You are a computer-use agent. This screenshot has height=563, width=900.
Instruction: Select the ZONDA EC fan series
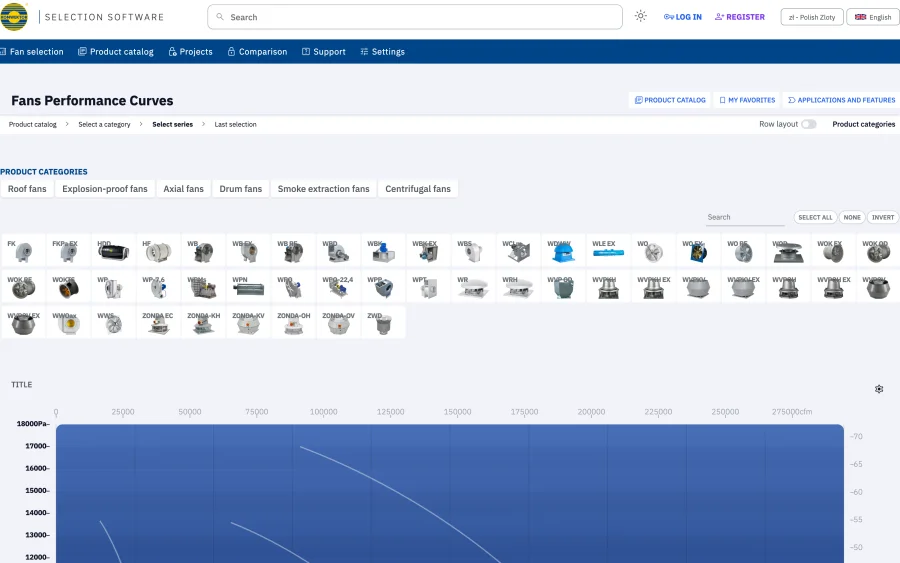[158, 323]
